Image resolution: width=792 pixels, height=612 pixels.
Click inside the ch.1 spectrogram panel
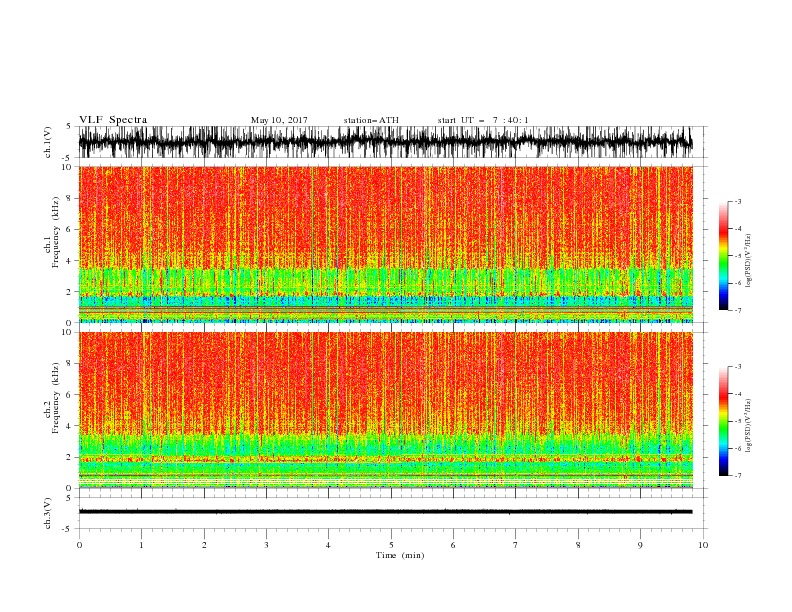[385, 244]
